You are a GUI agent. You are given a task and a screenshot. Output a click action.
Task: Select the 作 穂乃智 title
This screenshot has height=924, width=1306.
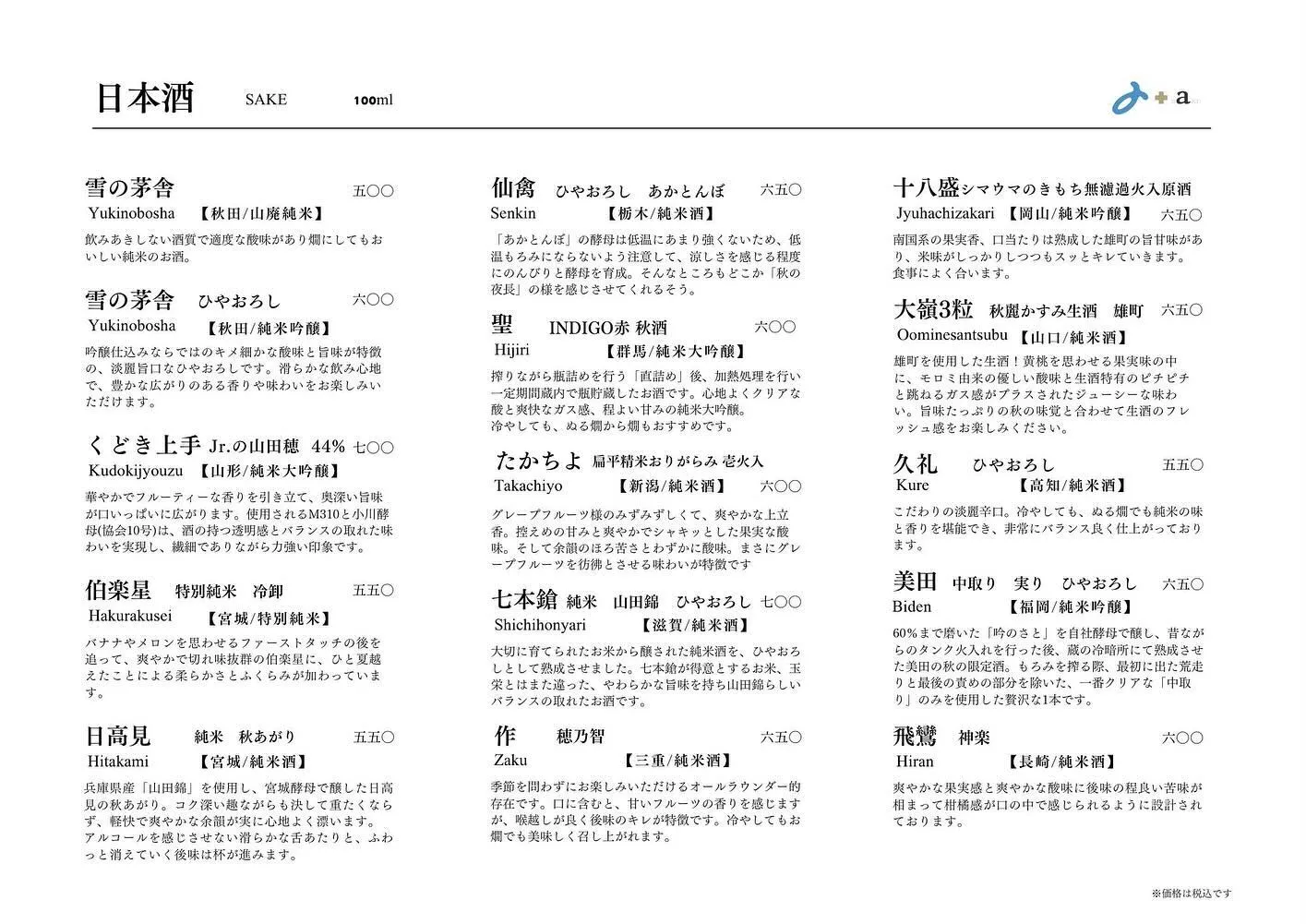point(549,737)
